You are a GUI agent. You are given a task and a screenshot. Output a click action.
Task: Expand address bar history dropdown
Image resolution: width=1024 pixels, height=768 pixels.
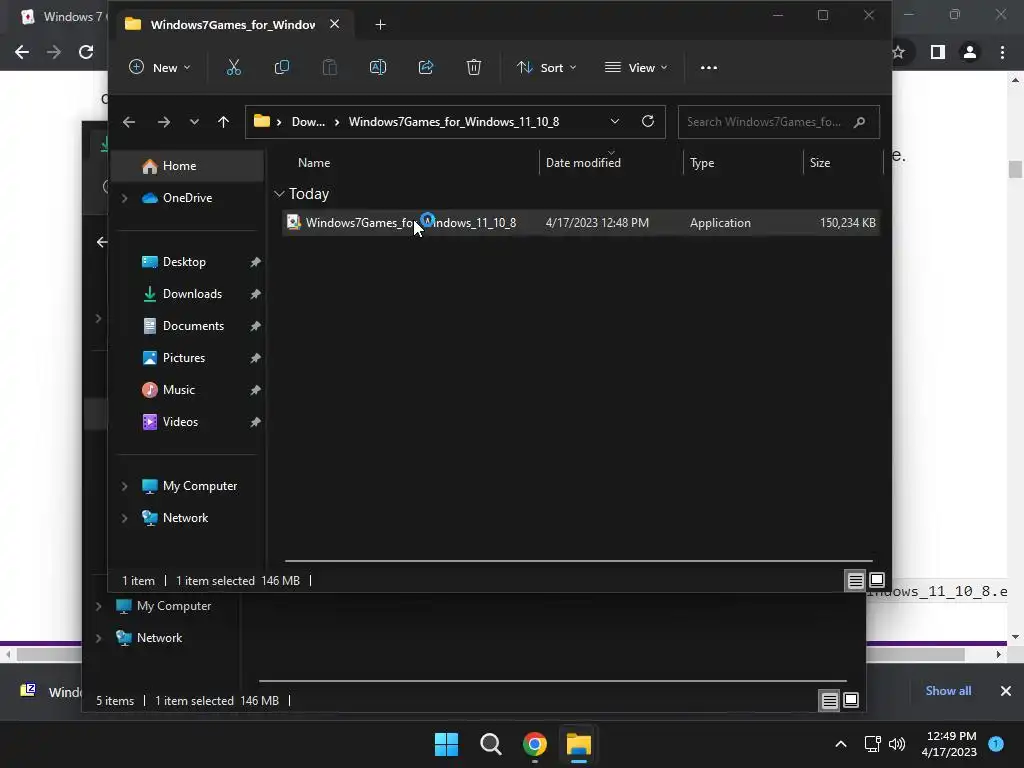click(x=615, y=121)
